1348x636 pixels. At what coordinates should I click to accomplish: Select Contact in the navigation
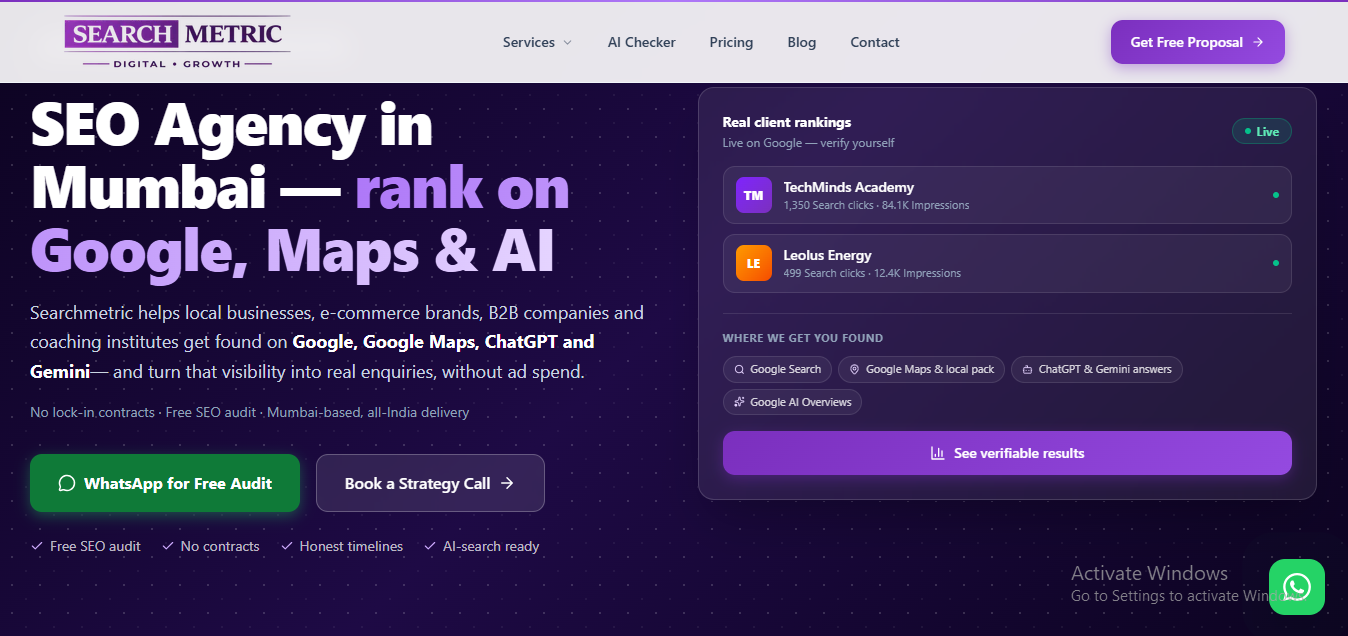pos(875,42)
